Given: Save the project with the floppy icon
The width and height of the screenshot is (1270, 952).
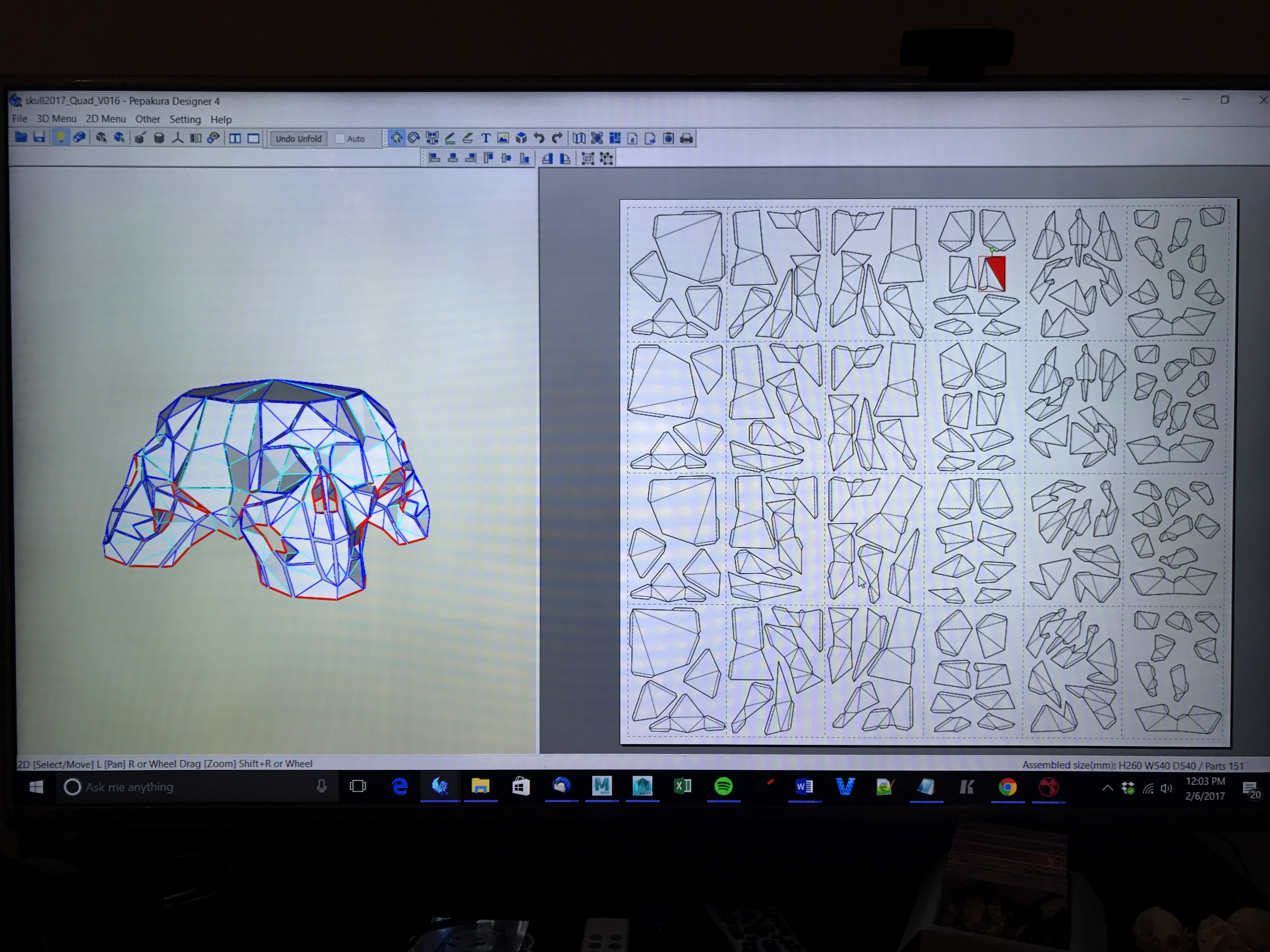Looking at the screenshot, I should (x=39, y=138).
